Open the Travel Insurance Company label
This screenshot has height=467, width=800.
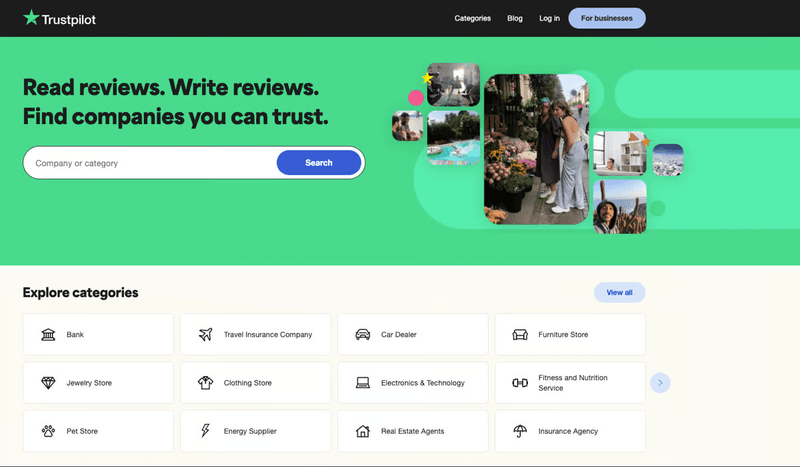[x=268, y=335]
